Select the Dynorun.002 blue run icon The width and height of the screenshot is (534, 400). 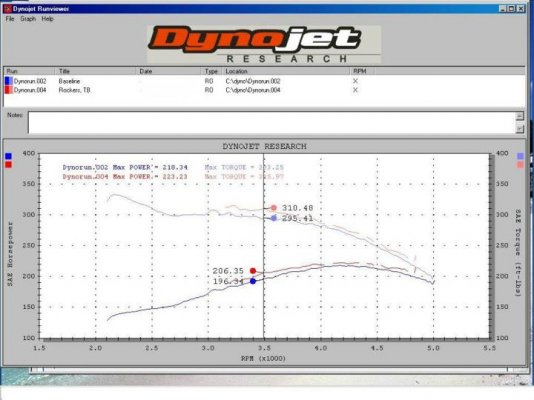[9, 81]
